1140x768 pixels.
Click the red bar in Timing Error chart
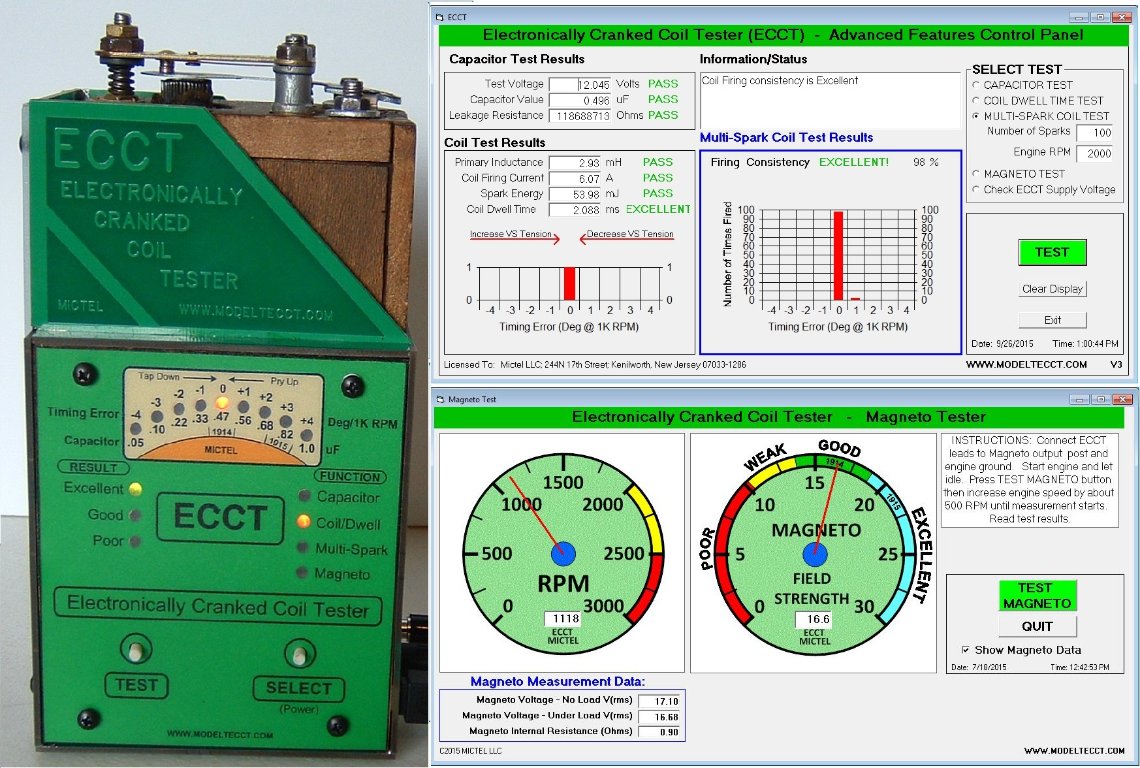coord(570,283)
